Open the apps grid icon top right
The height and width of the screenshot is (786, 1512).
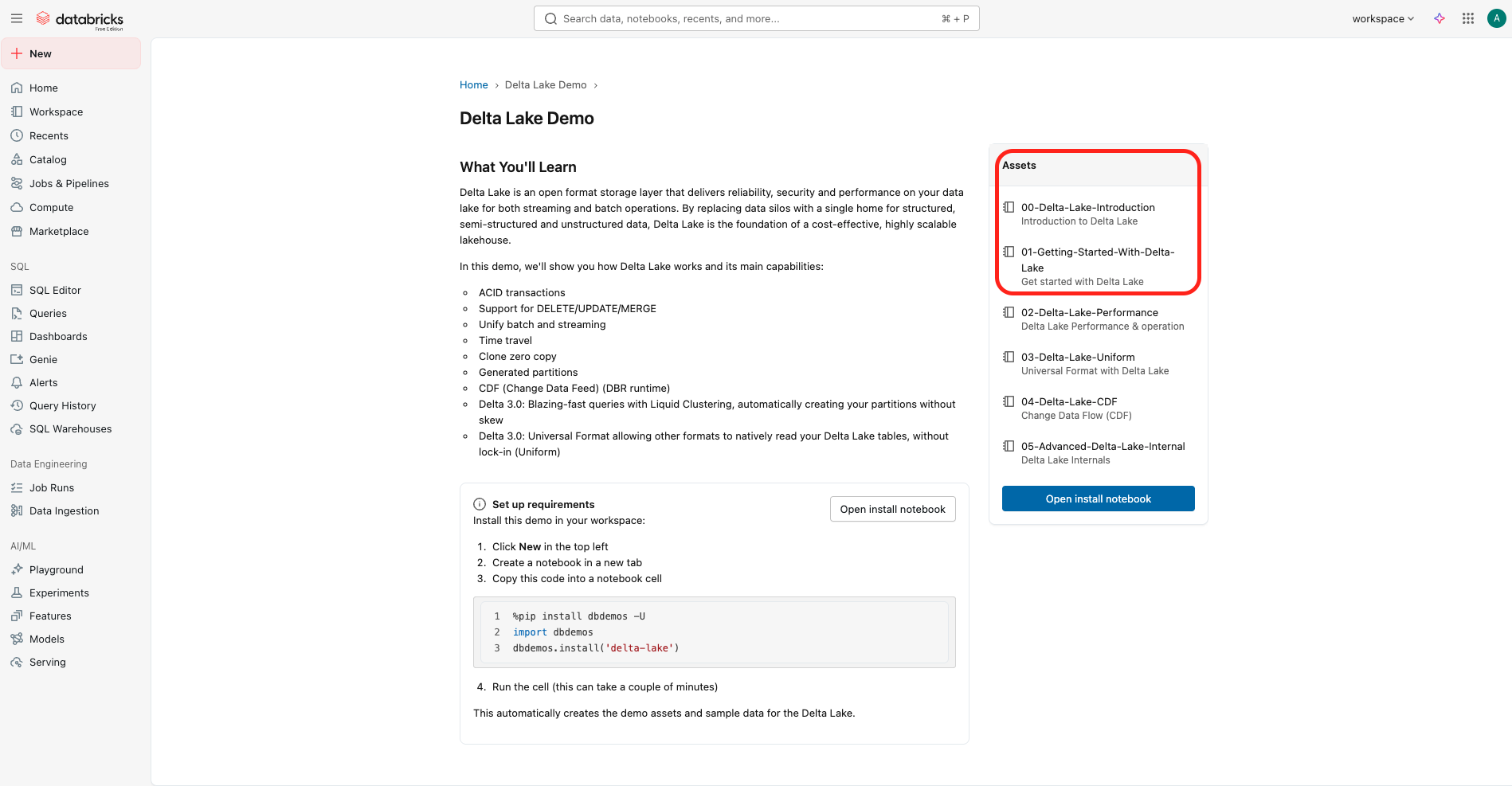[1467, 18]
